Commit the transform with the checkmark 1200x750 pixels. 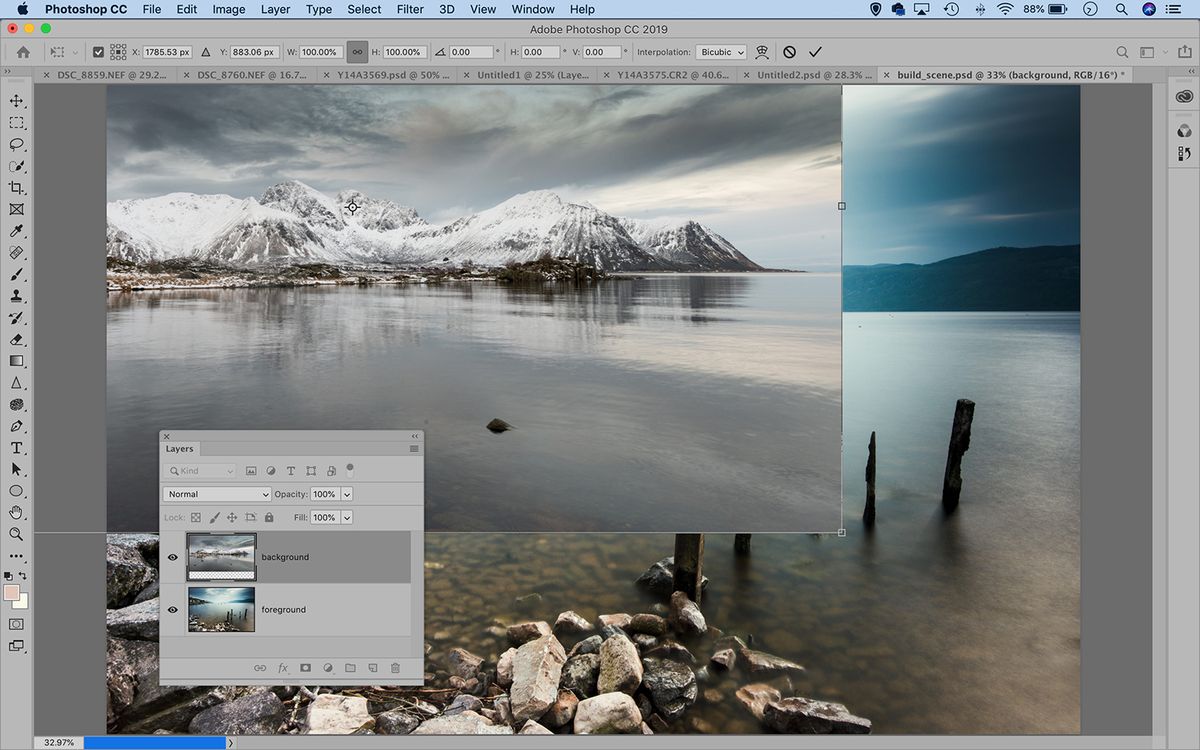815,51
